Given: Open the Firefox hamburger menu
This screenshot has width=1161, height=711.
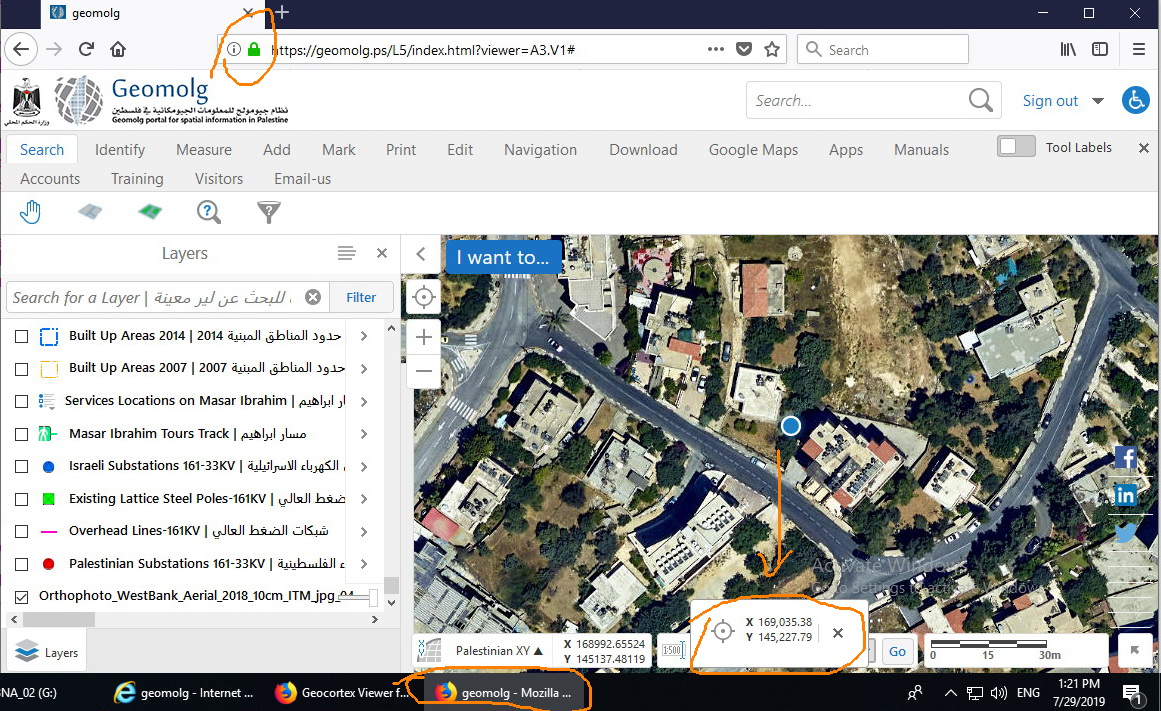Looking at the screenshot, I should click(x=1139, y=49).
